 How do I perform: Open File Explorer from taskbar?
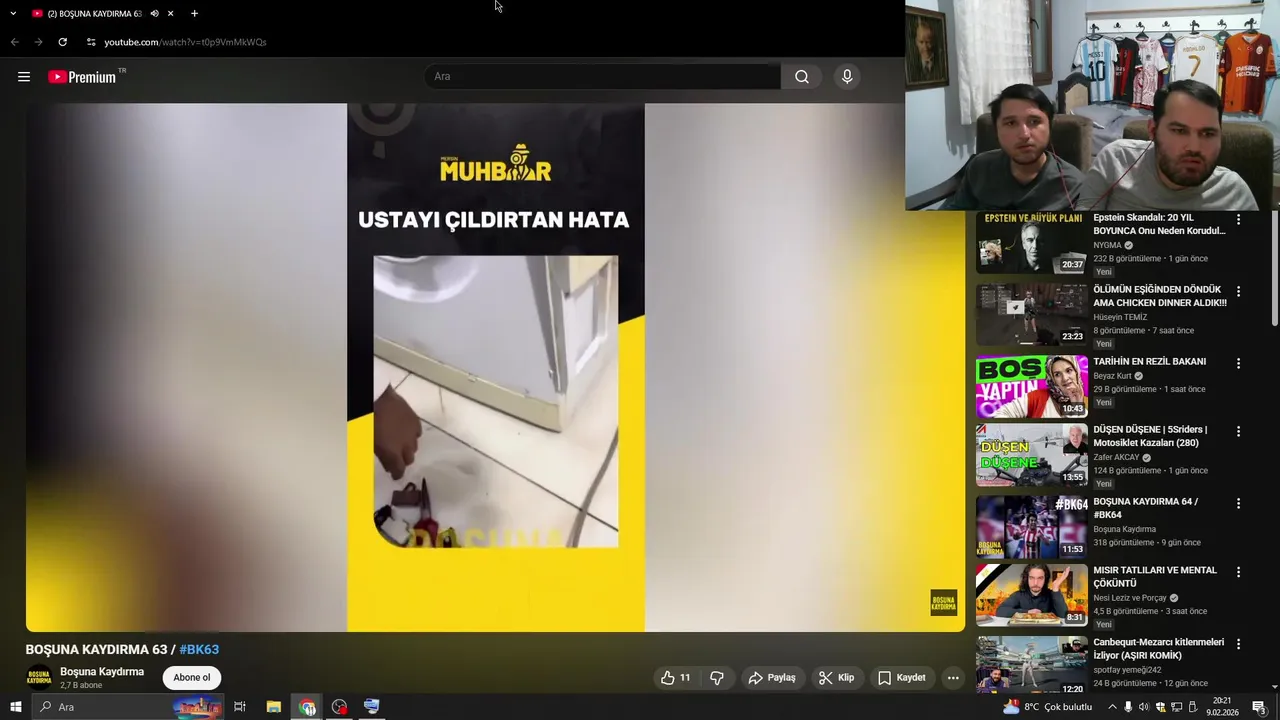click(x=273, y=707)
